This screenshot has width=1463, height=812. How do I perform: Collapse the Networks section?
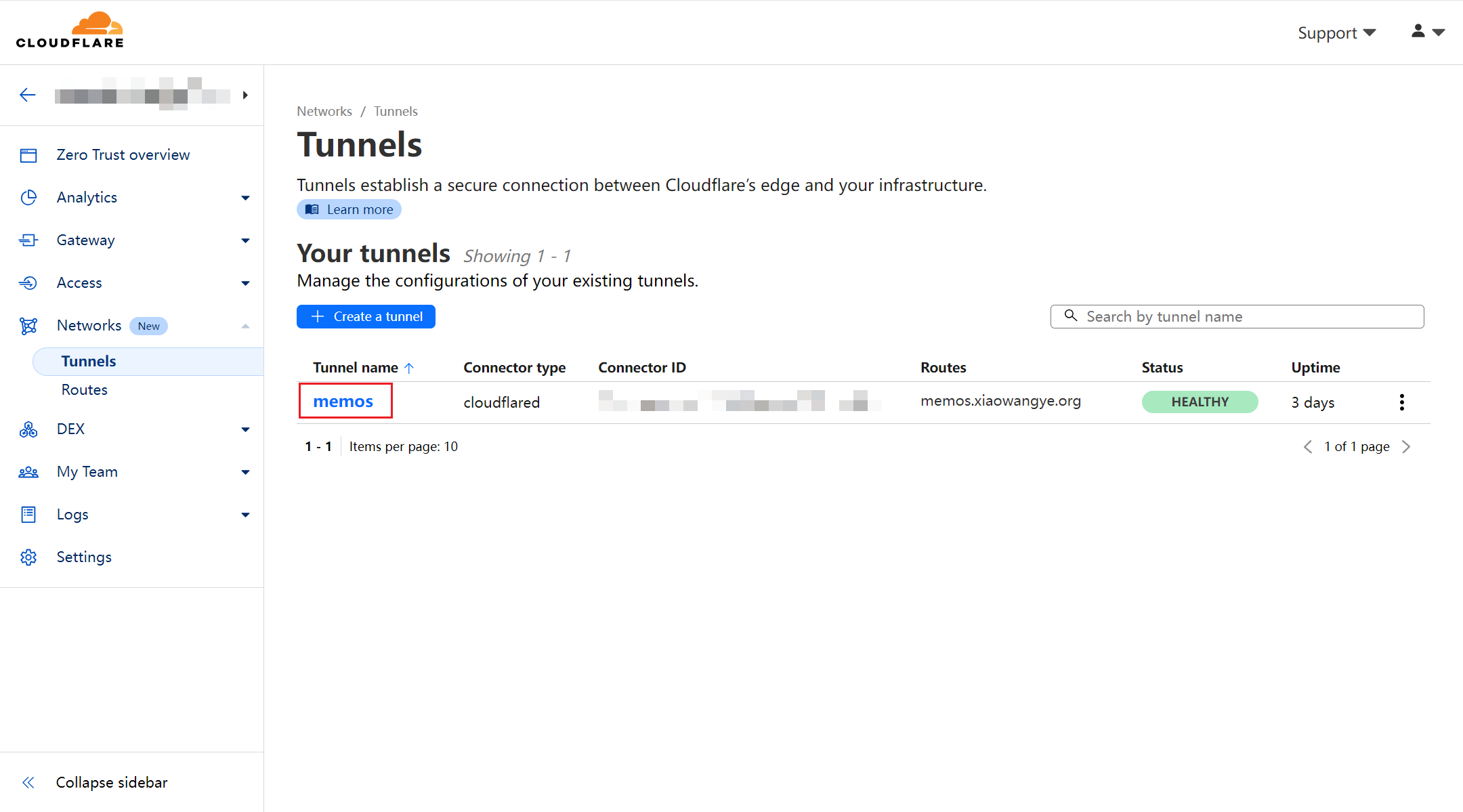[x=245, y=326]
